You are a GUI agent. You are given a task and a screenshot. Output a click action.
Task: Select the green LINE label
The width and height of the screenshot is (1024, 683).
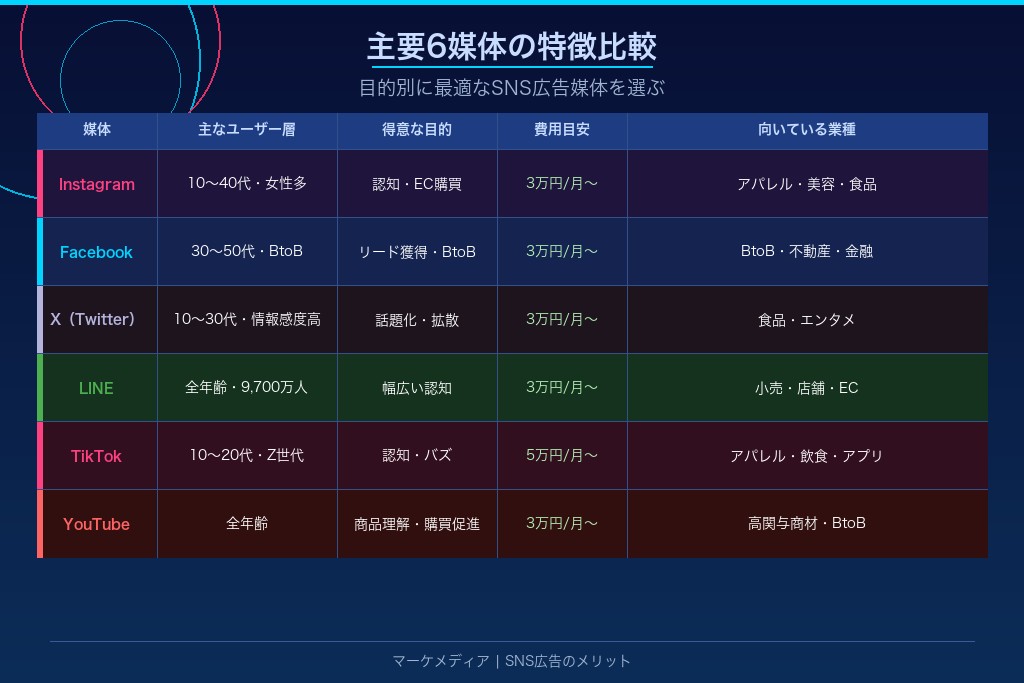96,388
